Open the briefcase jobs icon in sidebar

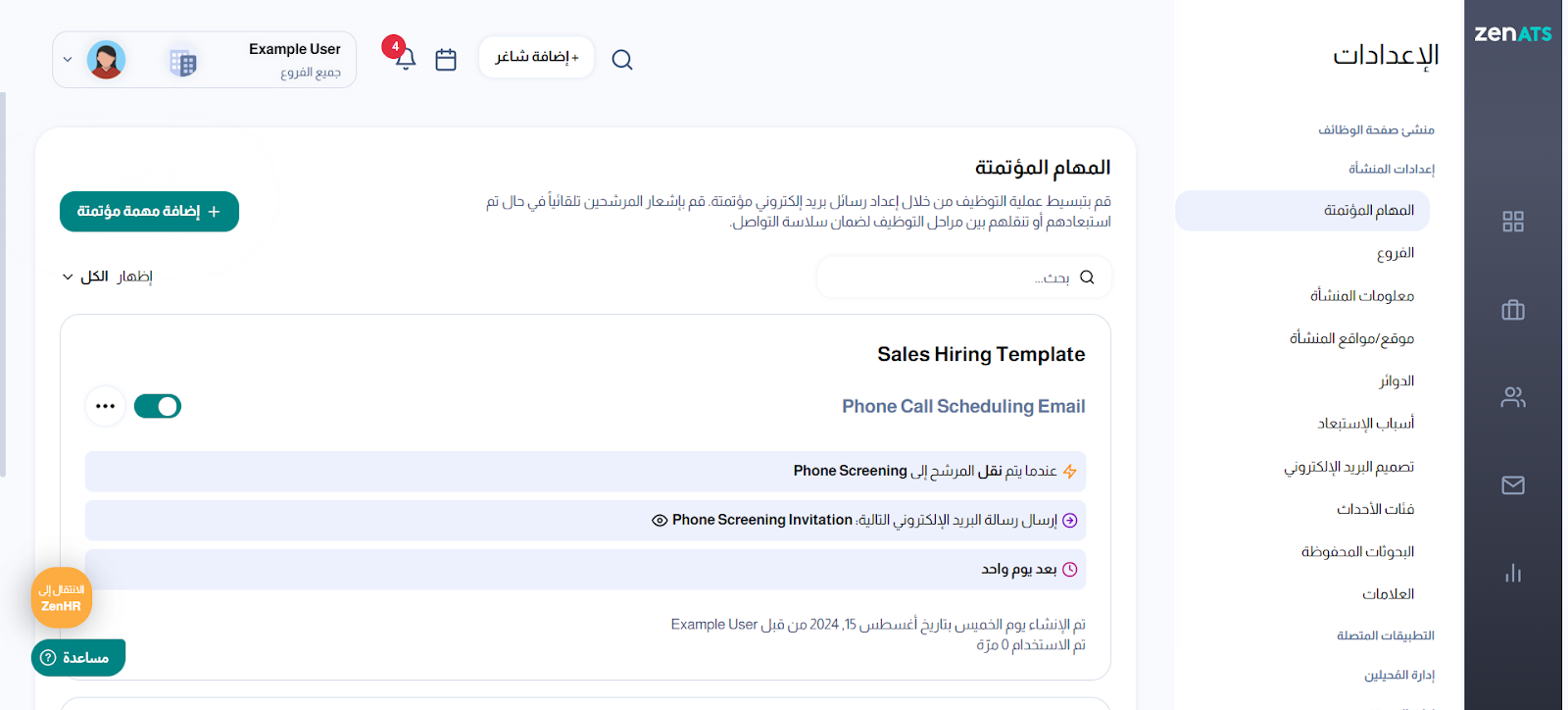click(1513, 310)
